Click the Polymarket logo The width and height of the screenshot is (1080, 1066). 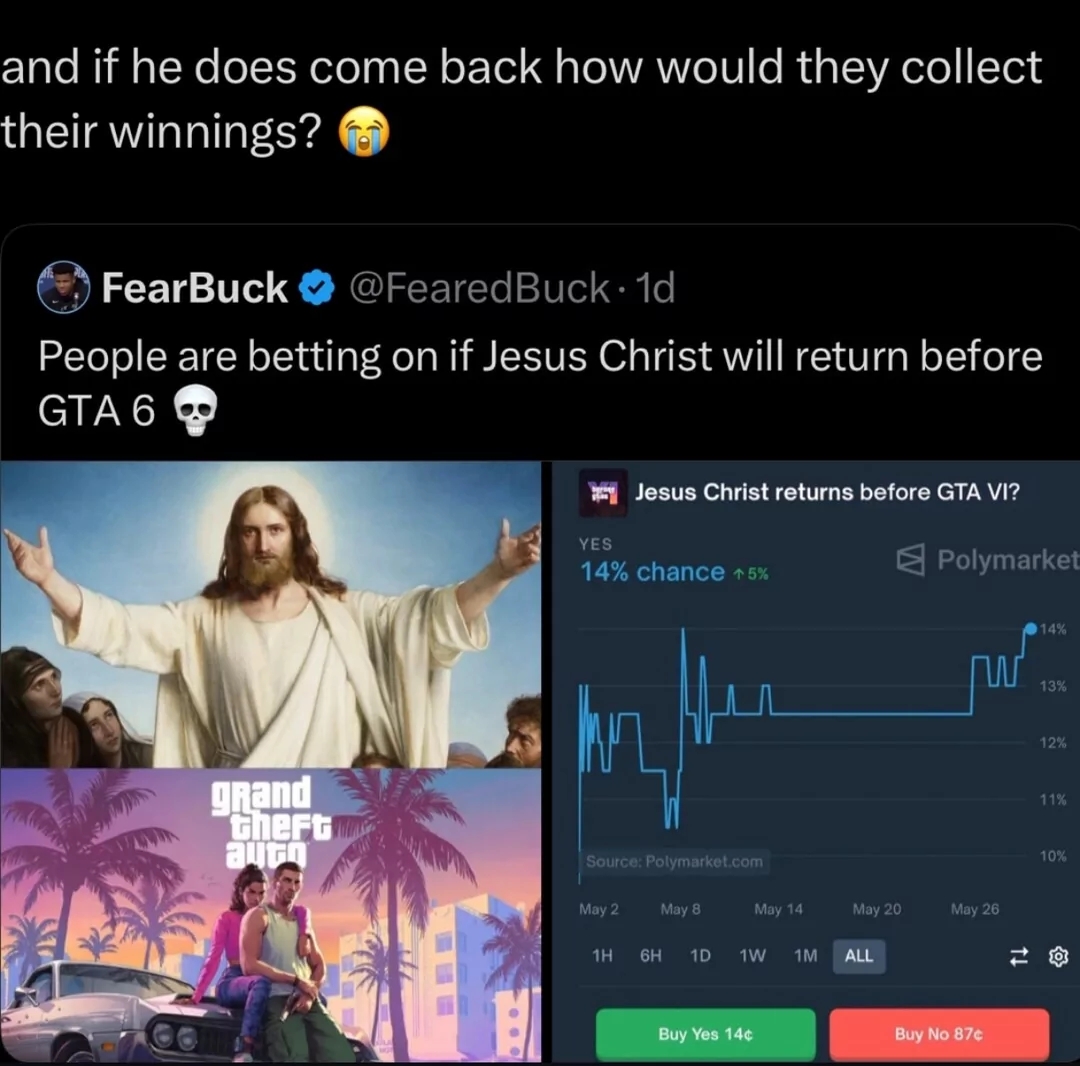point(987,559)
